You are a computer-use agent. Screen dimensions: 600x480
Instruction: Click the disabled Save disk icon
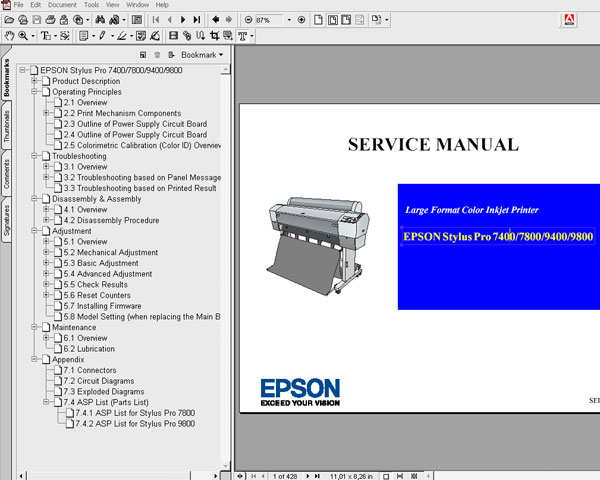(37, 20)
